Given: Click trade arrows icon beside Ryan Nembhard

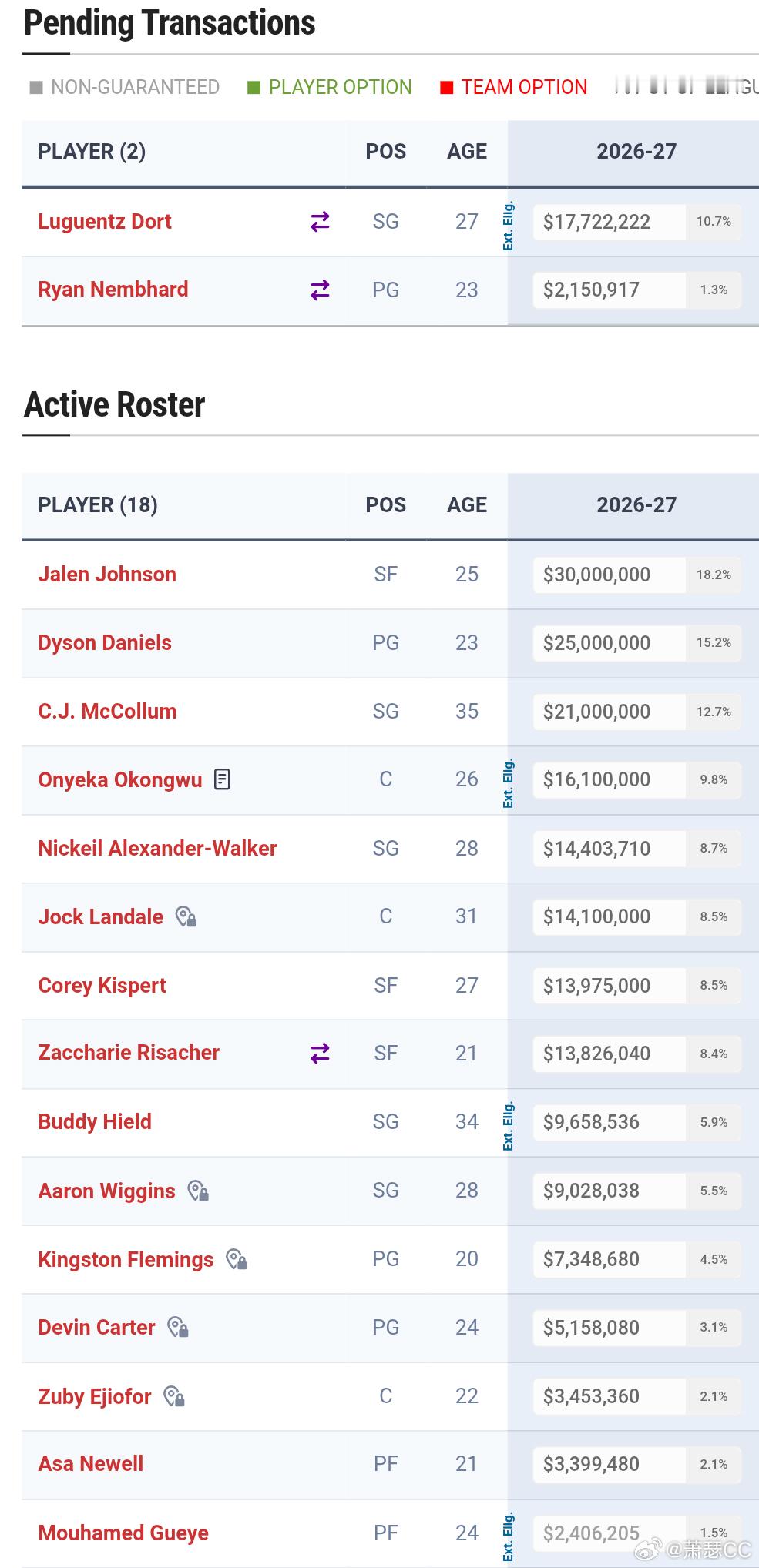Looking at the screenshot, I should pos(320,290).
